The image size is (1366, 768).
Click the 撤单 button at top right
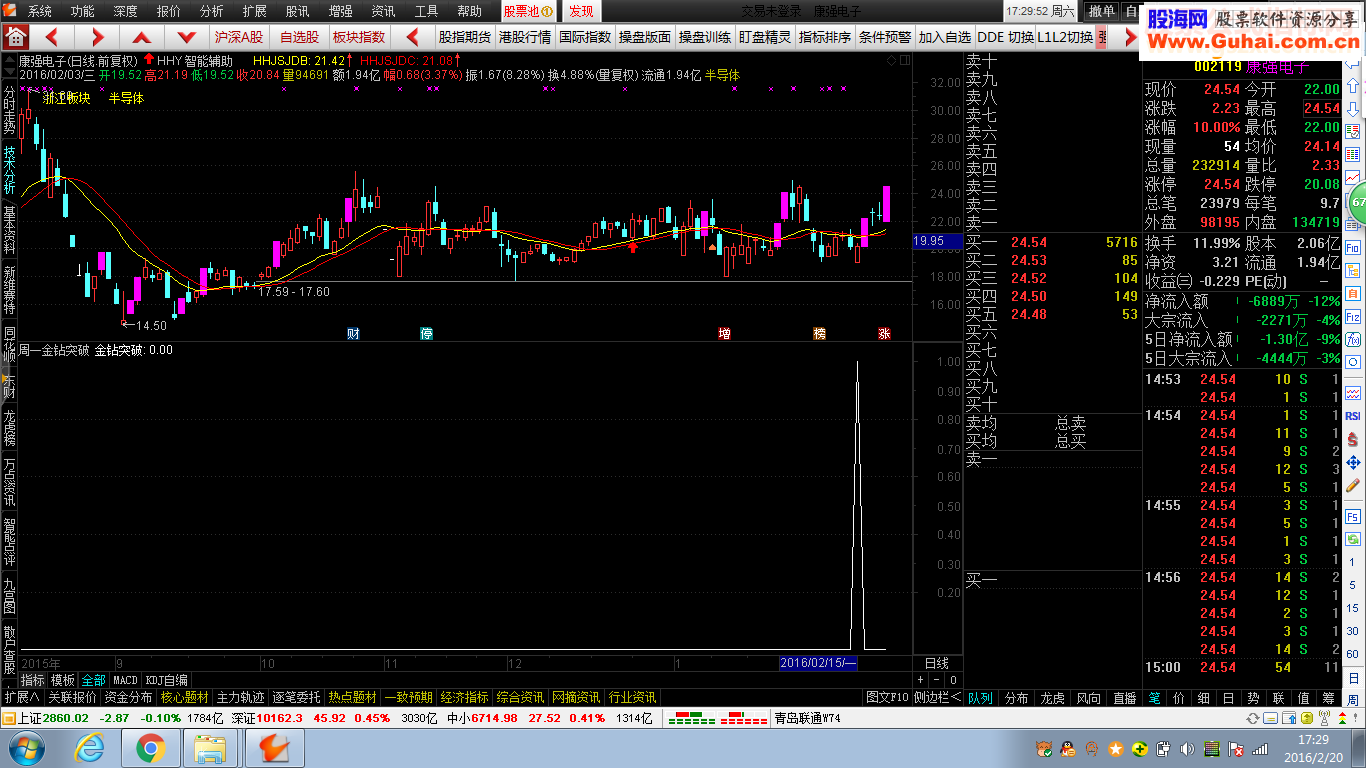1101,11
